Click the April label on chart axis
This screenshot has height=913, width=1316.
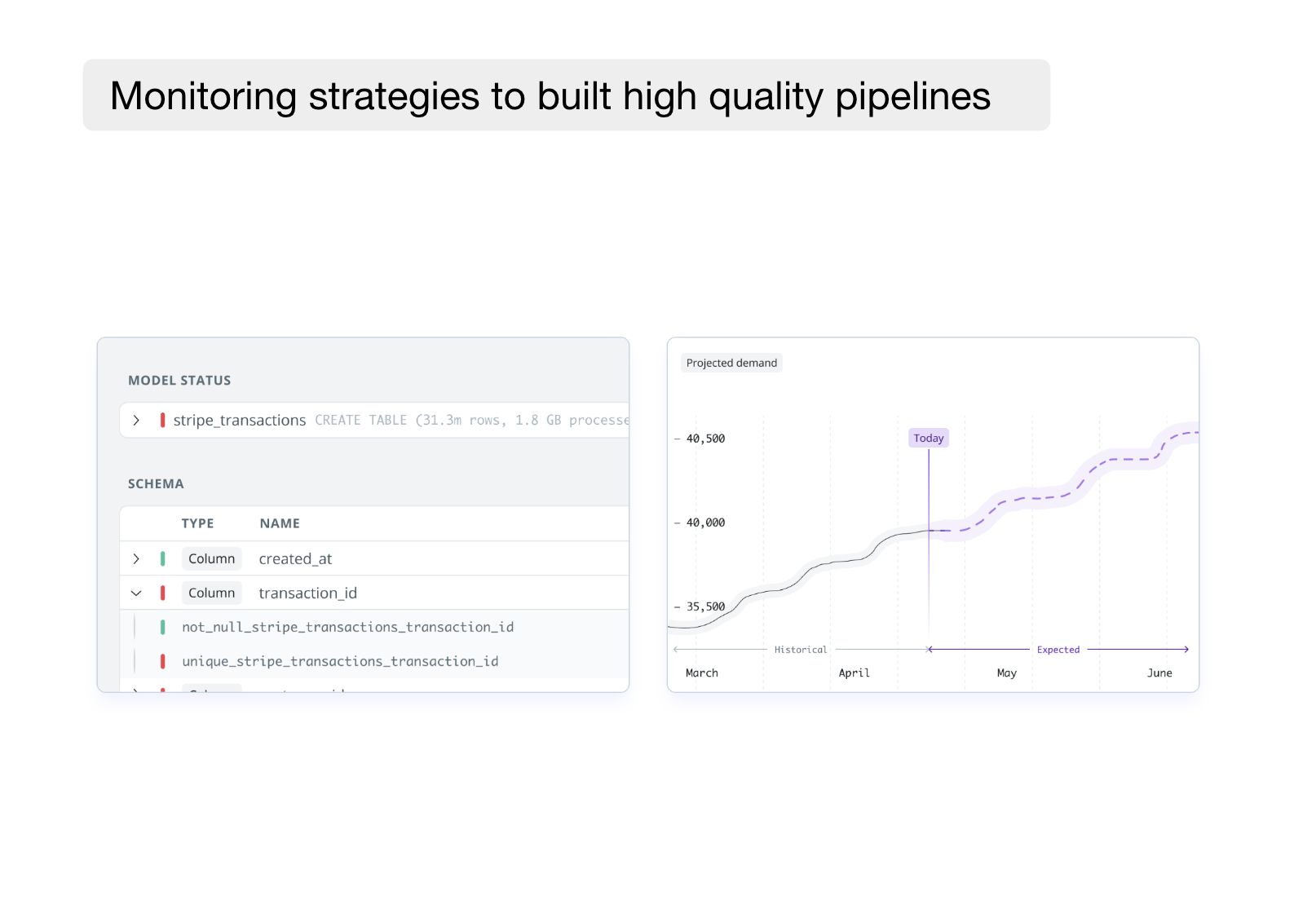855,673
